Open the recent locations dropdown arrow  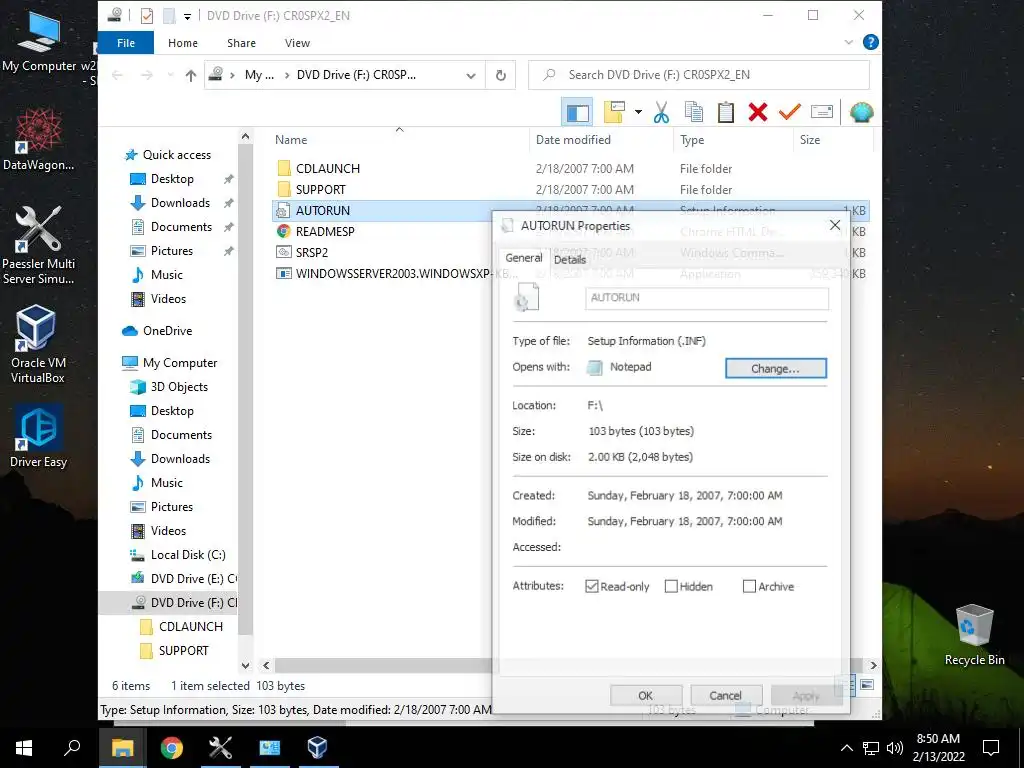tap(170, 75)
